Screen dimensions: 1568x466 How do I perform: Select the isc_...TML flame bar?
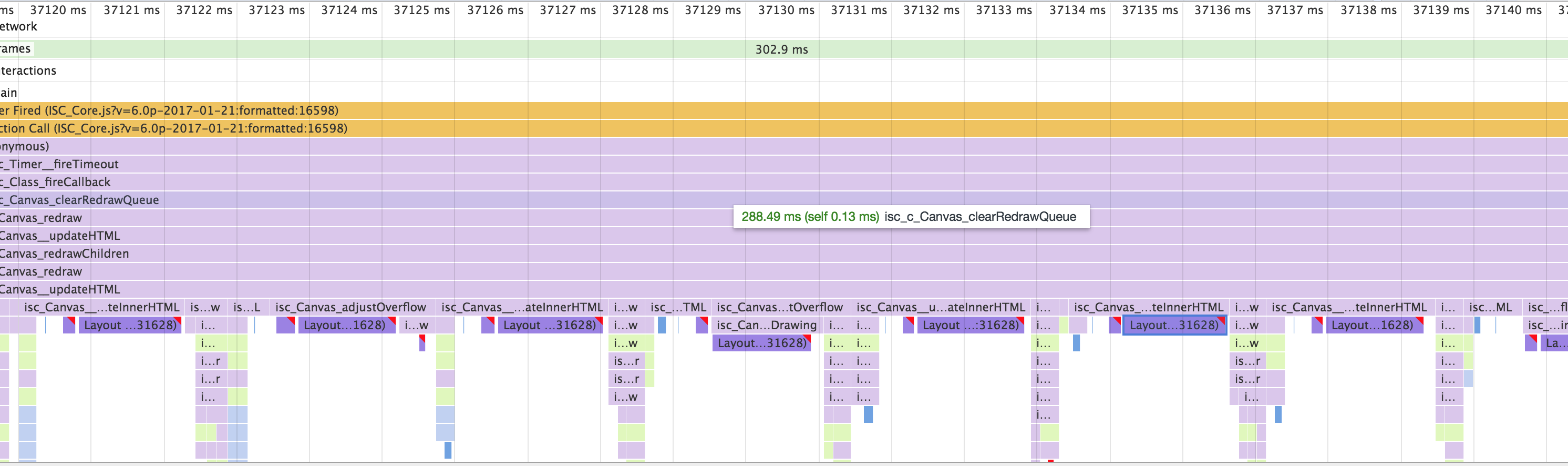(678, 308)
